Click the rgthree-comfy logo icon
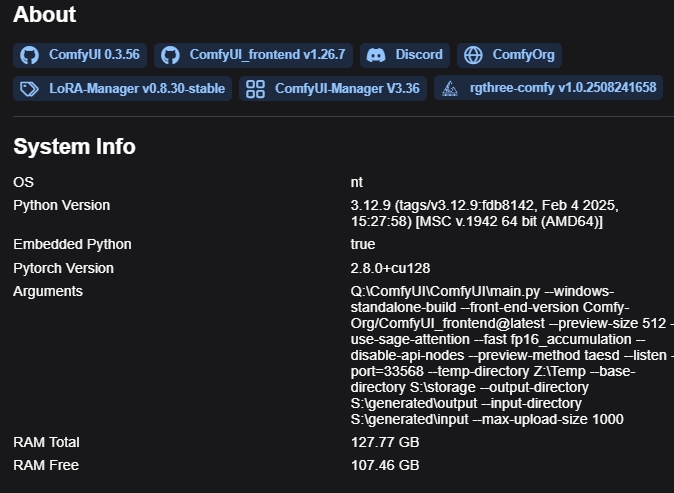The image size is (674, 493). [x=450, y=89]
